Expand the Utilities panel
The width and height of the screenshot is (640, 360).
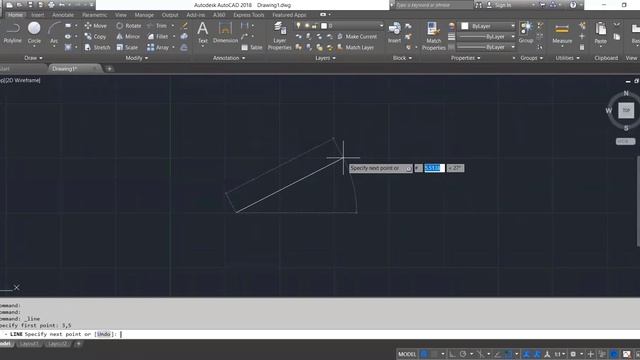[567, 58]
